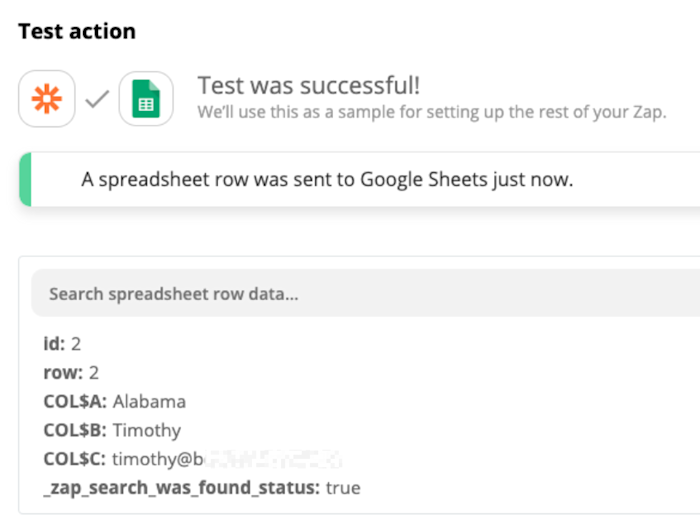
Task: Click the Timothy value text
Action: (x=147, y=430)
